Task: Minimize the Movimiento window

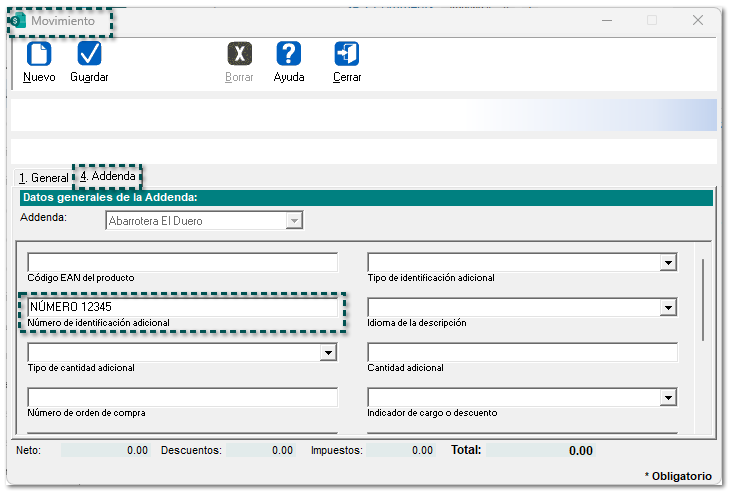Action: tap(606, 20)
